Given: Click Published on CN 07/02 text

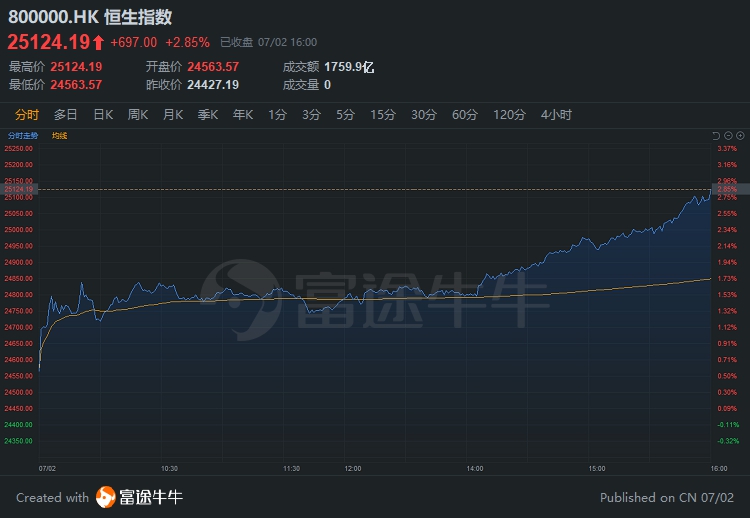Looking at the screenshot, I should click(667, 497).
